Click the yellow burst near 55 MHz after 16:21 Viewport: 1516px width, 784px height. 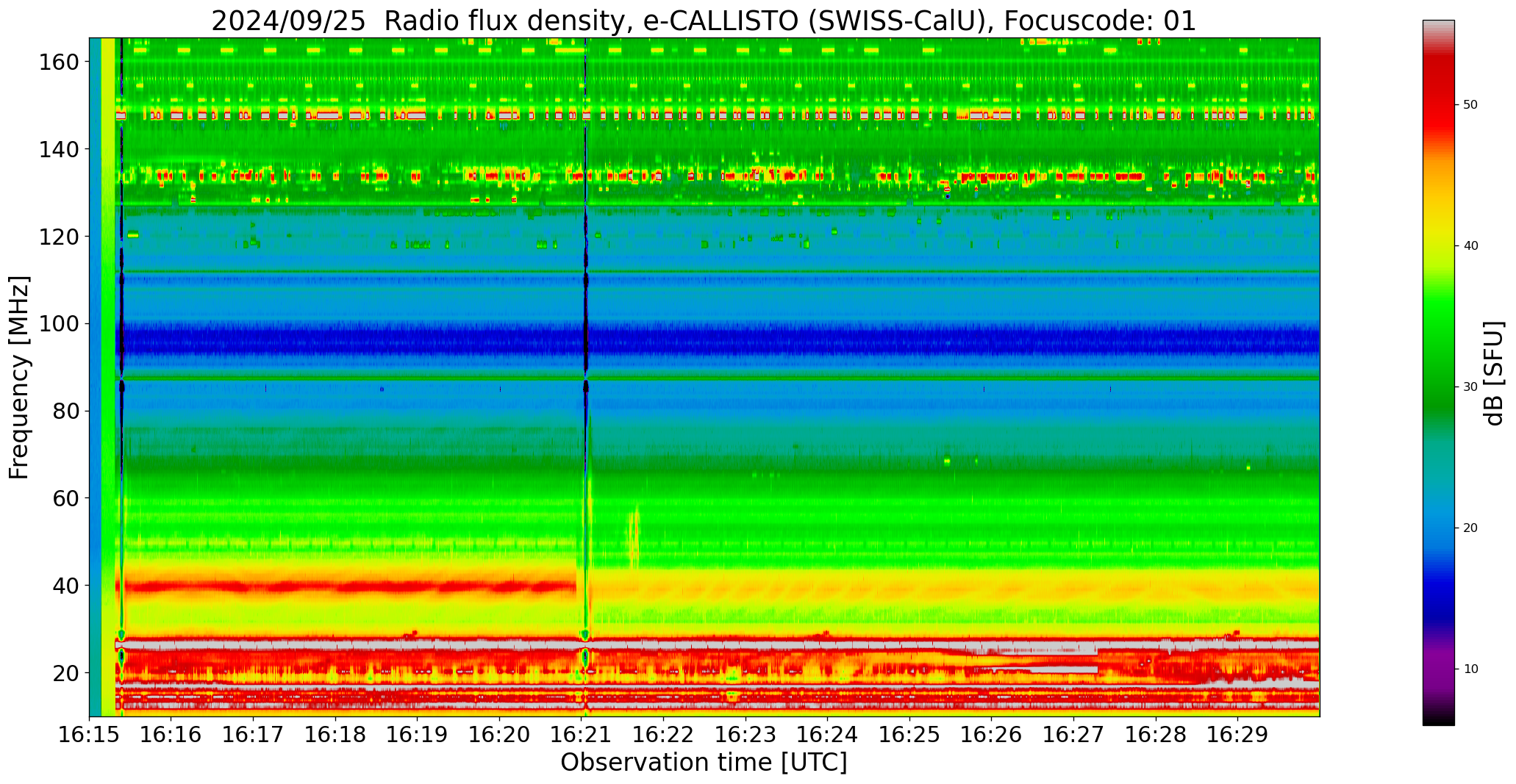[634, 536]
